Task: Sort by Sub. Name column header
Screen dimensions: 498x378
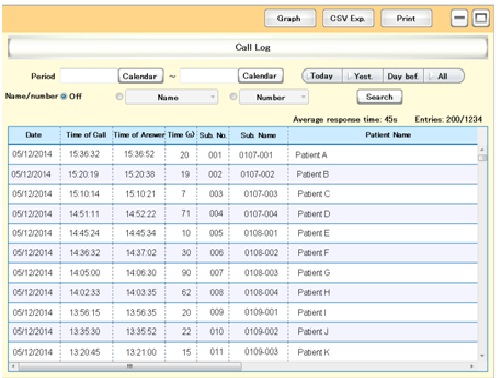Action: click(258, 135)
